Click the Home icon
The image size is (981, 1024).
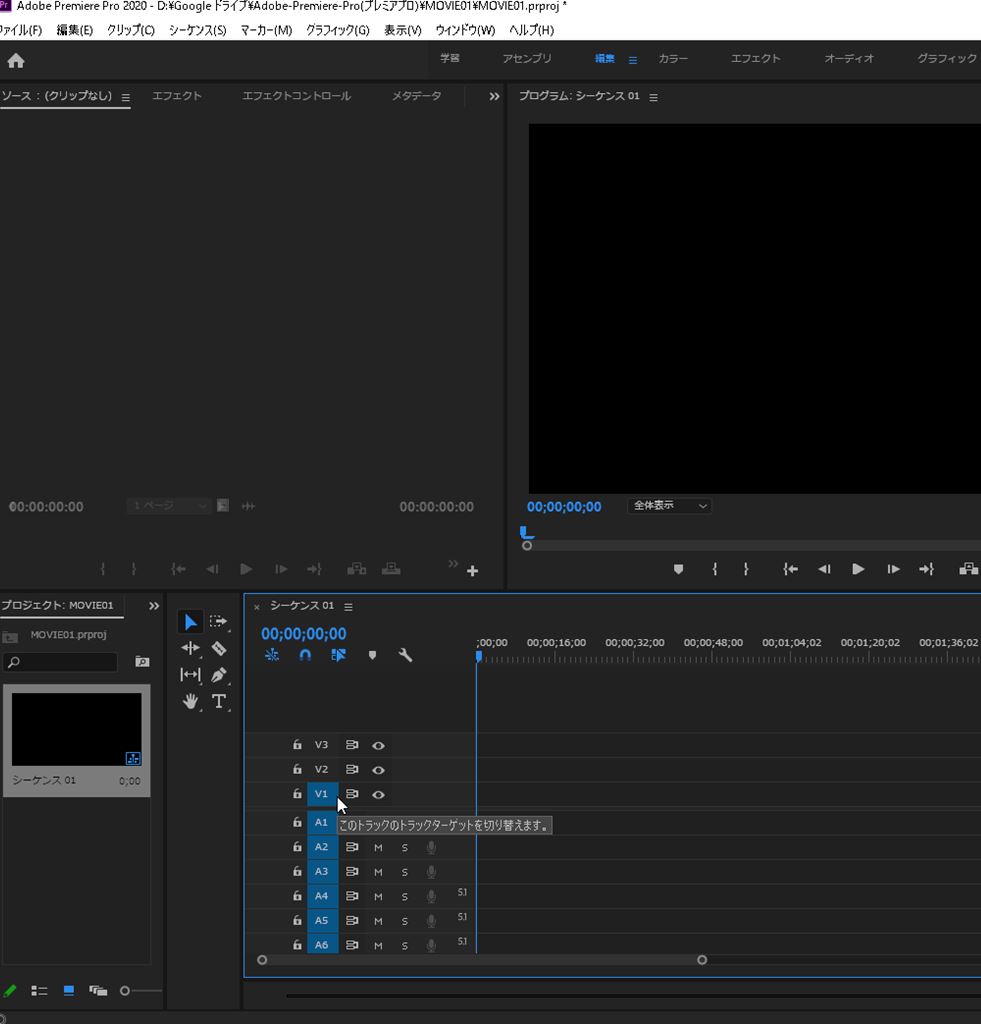16,61
